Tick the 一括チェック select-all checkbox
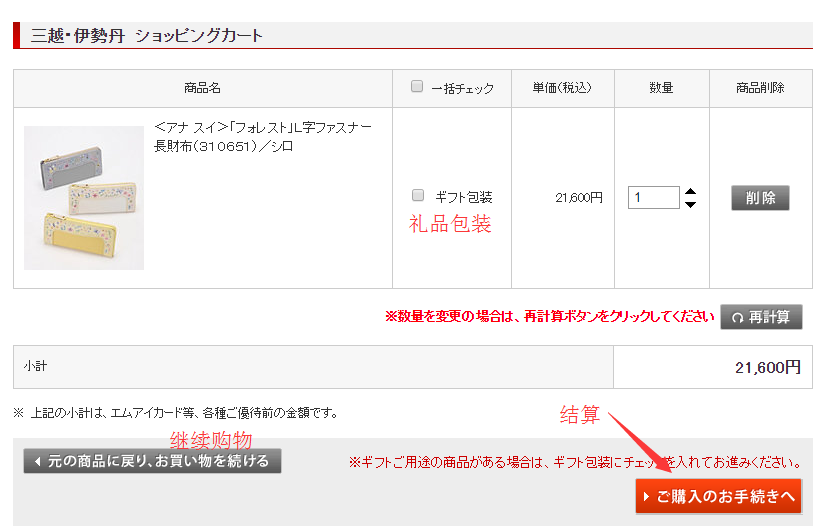This screenshot has width=818, height=529. [417, 87]
